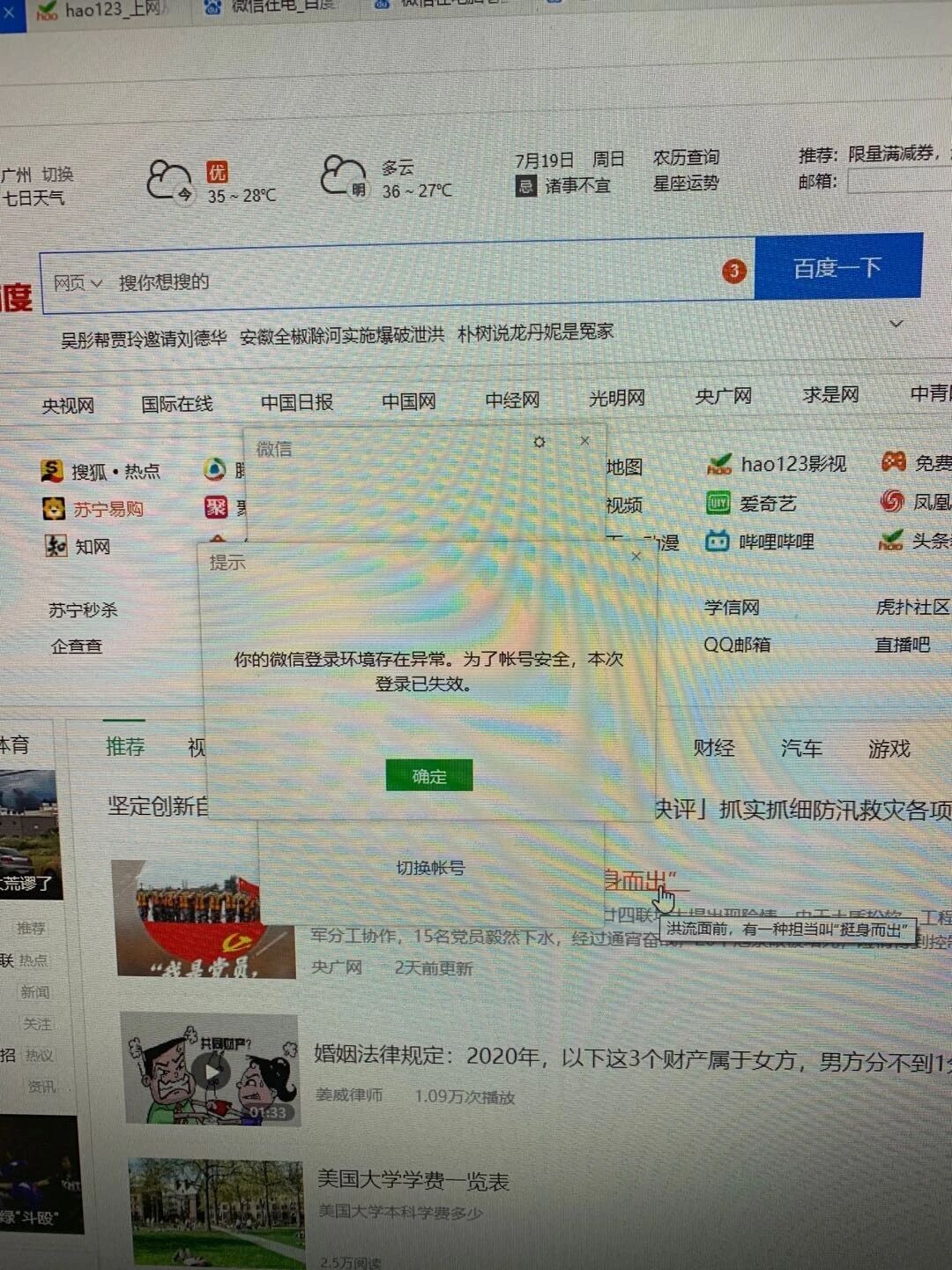Open 中经网 site link
This screenshot has width=952, height=1270.
pyautogui.click(x=512, y=400)
